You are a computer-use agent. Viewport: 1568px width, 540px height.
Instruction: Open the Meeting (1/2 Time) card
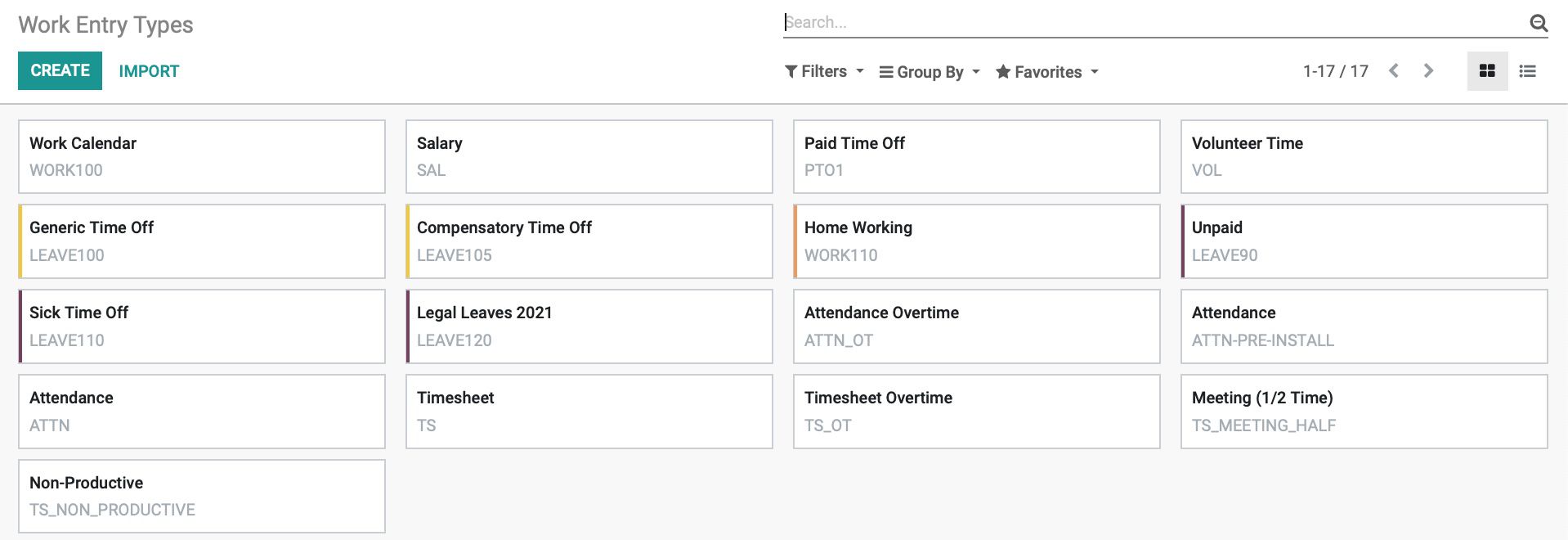1364,412
